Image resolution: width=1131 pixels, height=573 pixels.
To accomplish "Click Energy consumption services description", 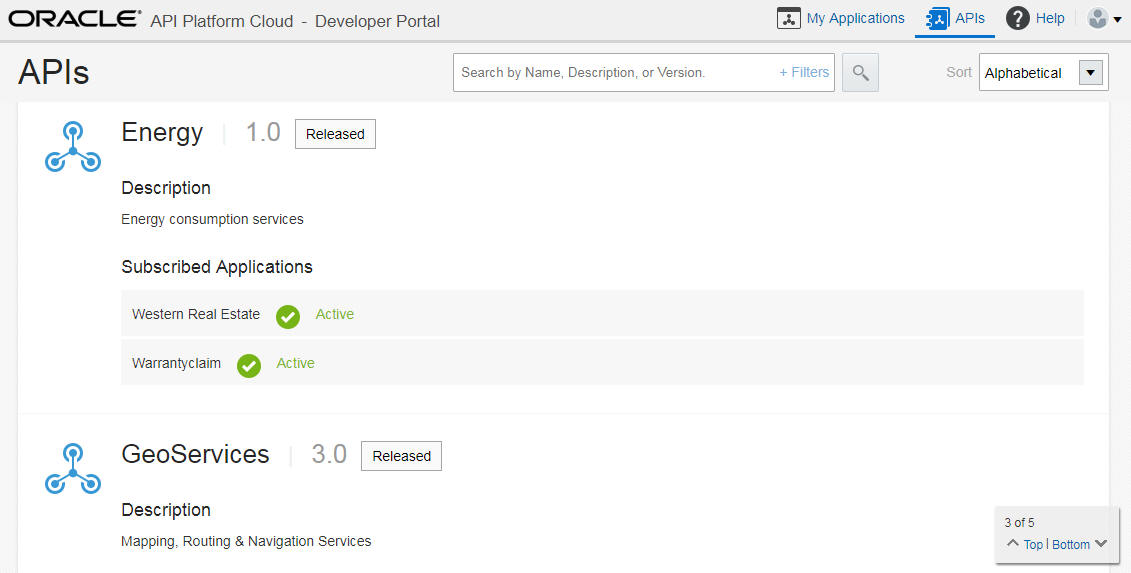I will click(212, 219).
